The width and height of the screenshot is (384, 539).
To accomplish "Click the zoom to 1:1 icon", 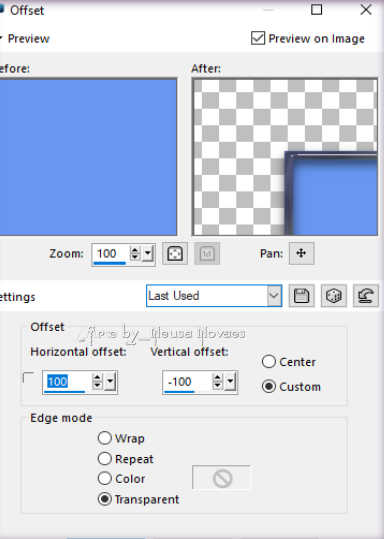I will [x=207, y=254].
